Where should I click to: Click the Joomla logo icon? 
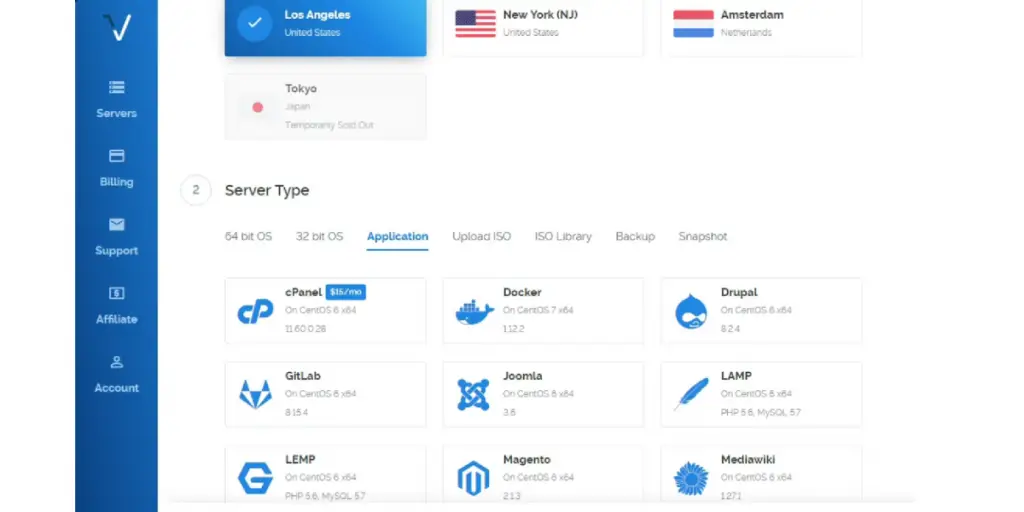coord(473,394)
